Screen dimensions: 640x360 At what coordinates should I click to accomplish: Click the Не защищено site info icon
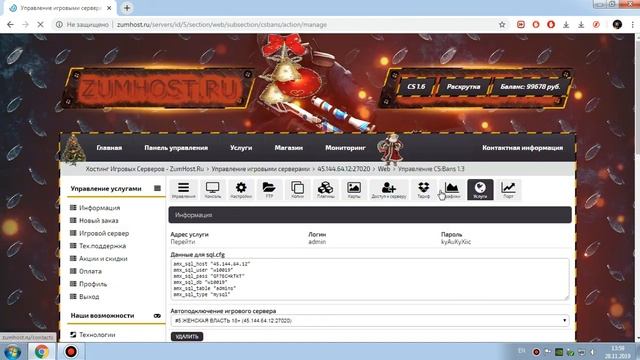(59, 24)
